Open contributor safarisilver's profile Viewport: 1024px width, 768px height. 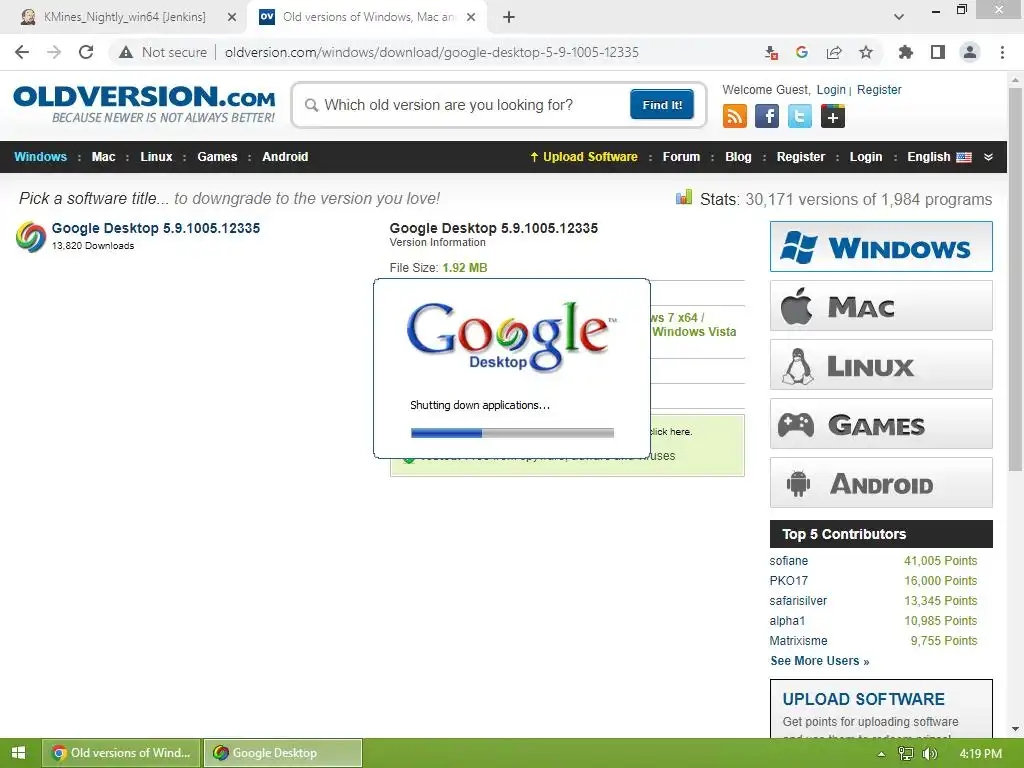[798, 600]
